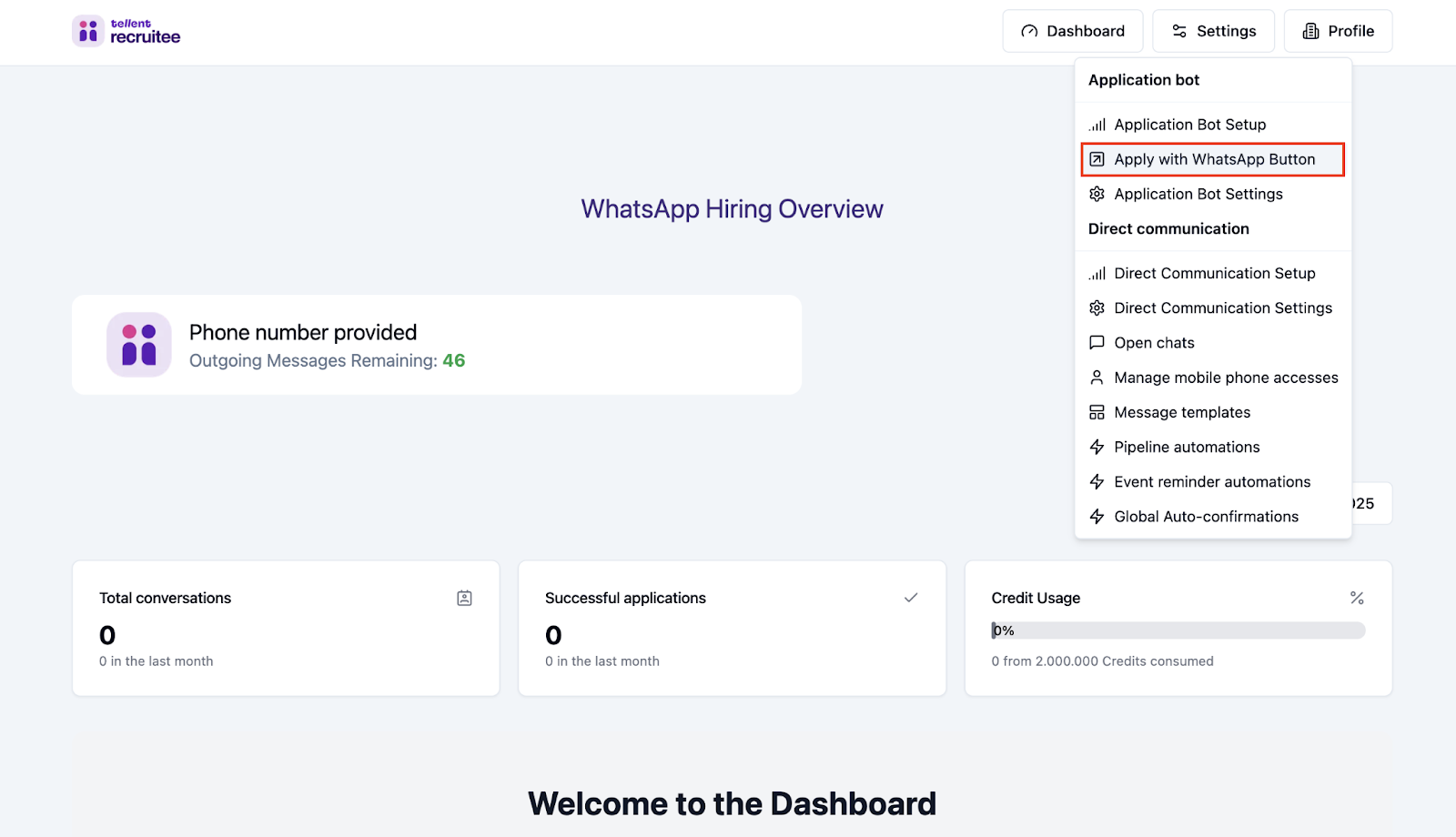Open the Profile button
This screenshot has height=837, width=1456.
[x=1337, y=30]
